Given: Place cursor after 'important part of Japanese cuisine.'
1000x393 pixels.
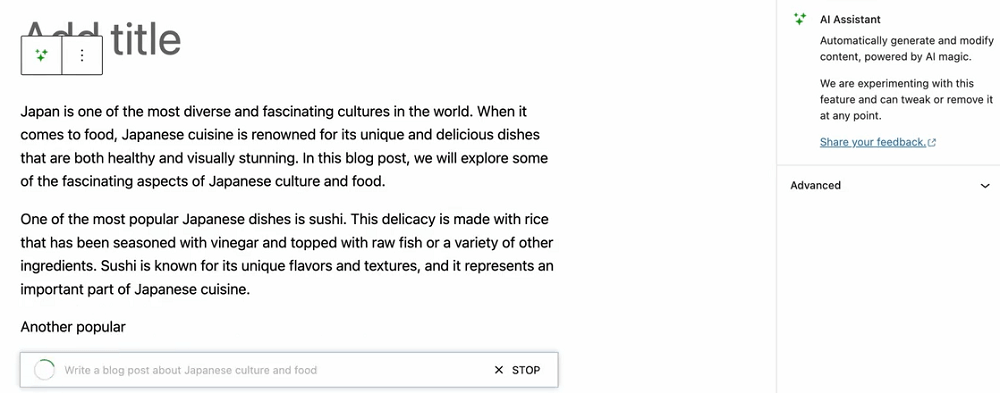Looking at the screenshot, I should point(251,290).
